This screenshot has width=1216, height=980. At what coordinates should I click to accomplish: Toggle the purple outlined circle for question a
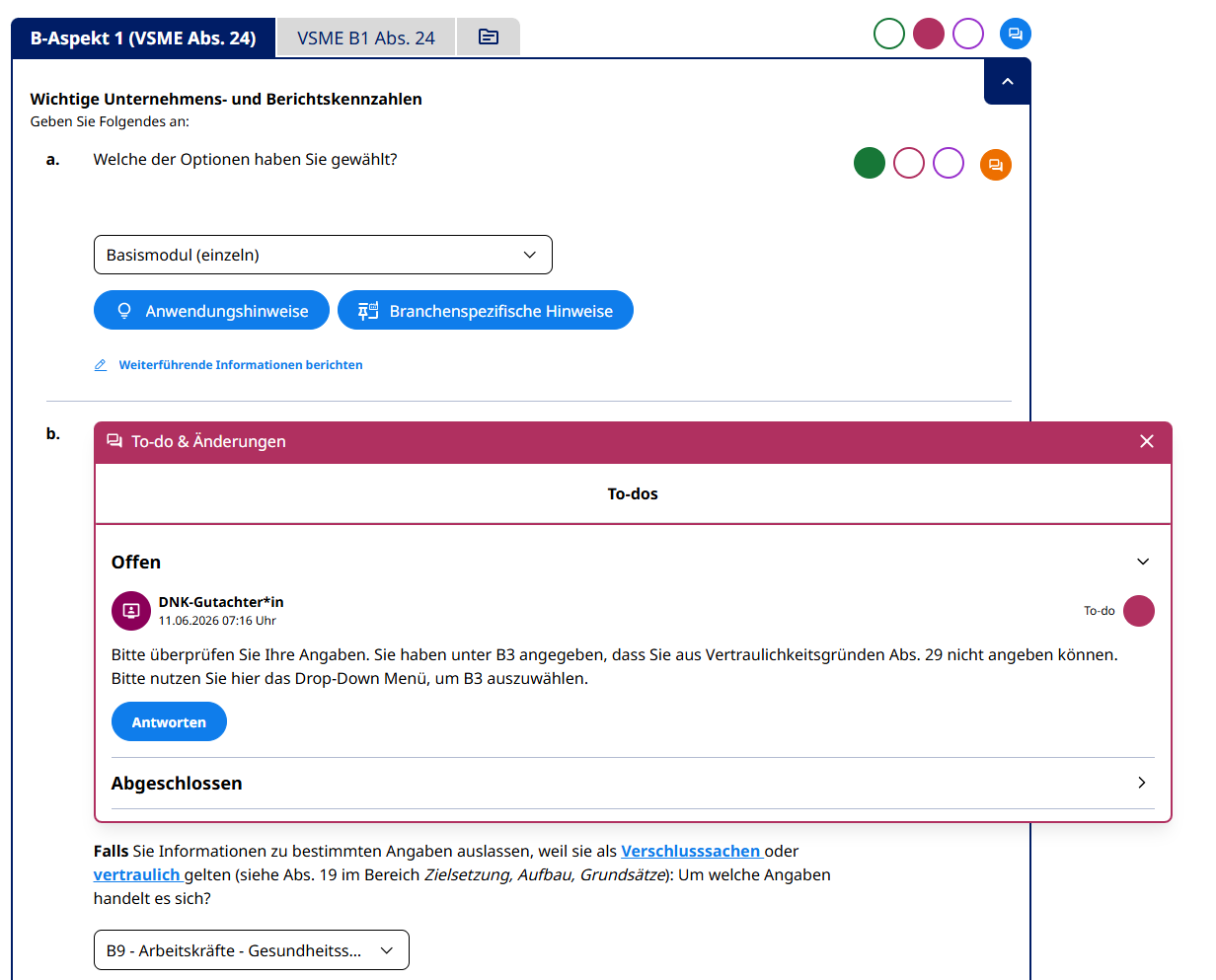point(949,163)
